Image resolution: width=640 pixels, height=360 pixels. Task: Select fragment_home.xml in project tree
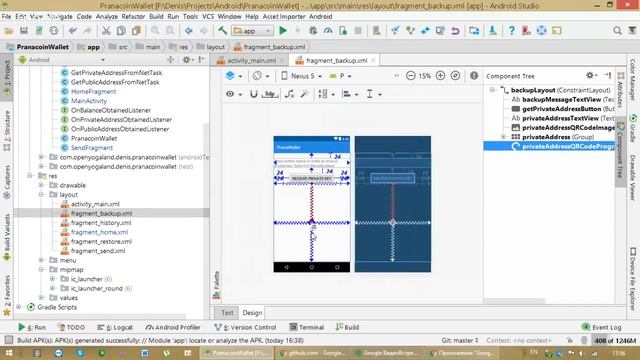pos(99,232)
